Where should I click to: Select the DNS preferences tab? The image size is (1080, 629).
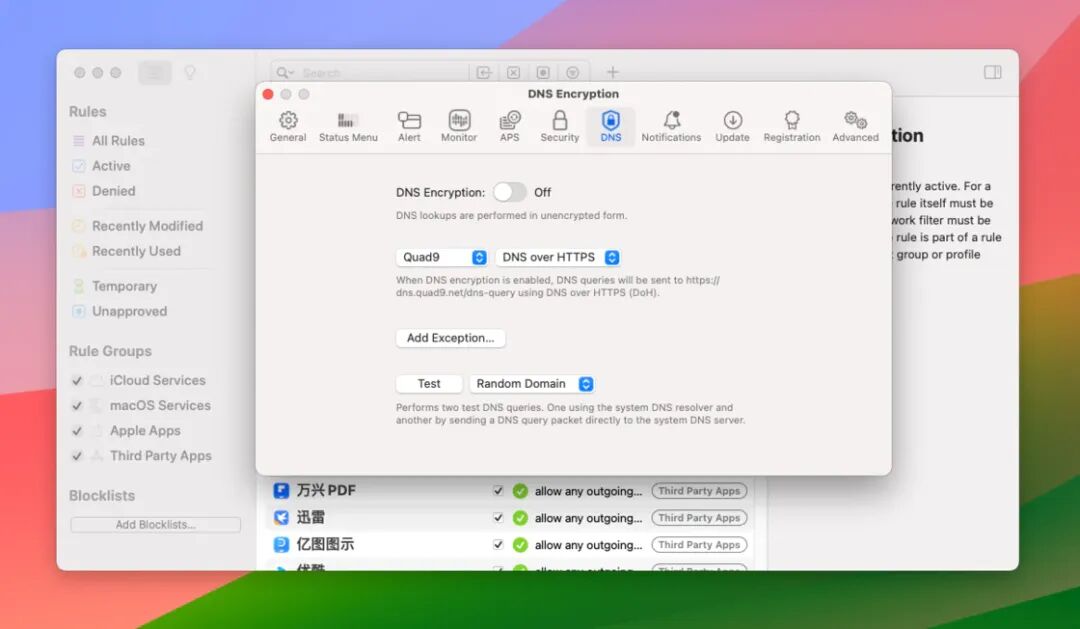click(x=610, y=126)
